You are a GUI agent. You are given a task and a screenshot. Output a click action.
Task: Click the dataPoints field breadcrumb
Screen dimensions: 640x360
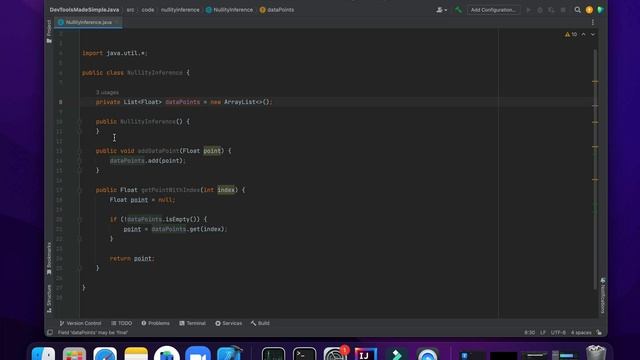click(277, 10)
